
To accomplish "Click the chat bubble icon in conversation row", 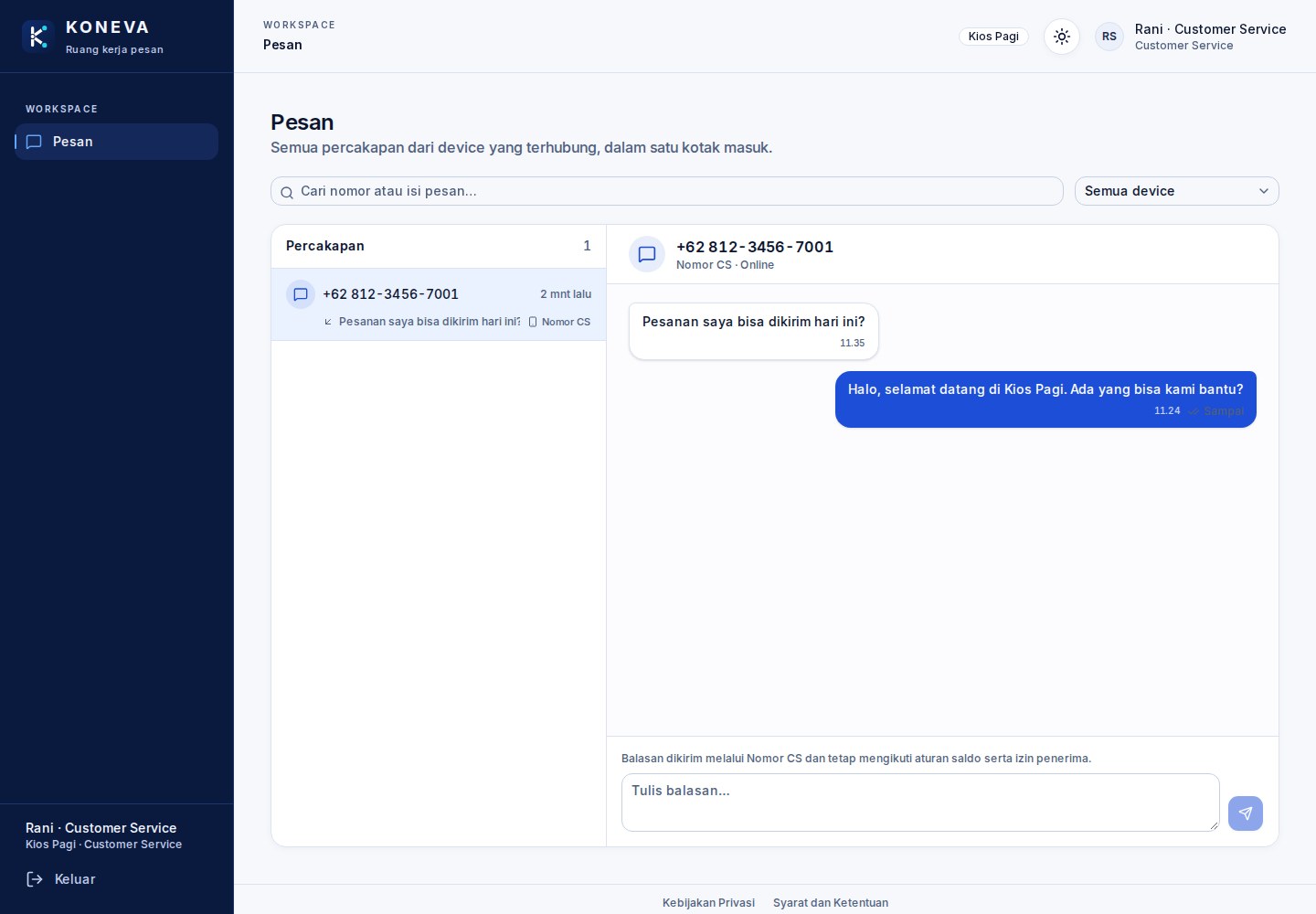I will pos(301,294).
